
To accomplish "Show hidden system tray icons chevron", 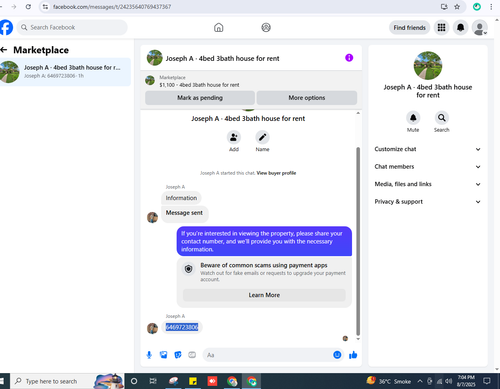I will (420, 381).
